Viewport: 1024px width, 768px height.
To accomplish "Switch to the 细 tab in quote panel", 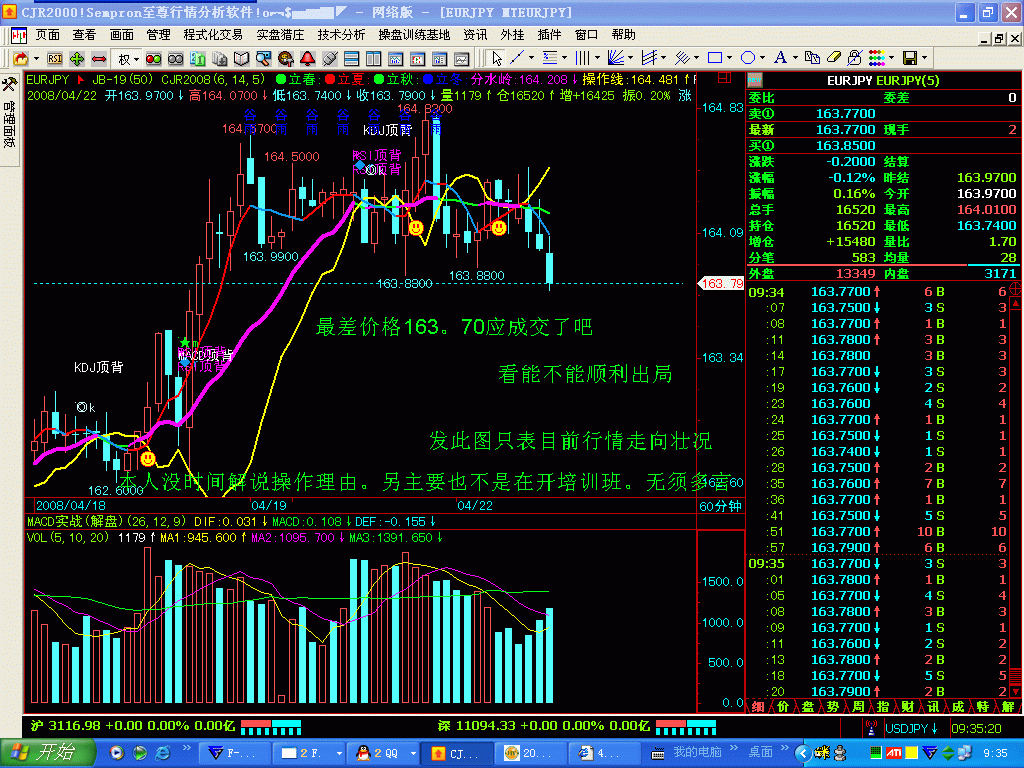I will click(x=758, y=707).
